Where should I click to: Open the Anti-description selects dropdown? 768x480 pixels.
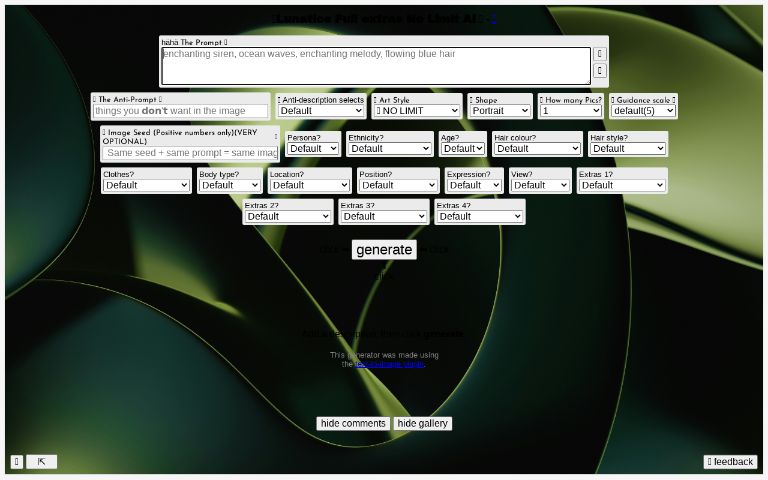321,111
